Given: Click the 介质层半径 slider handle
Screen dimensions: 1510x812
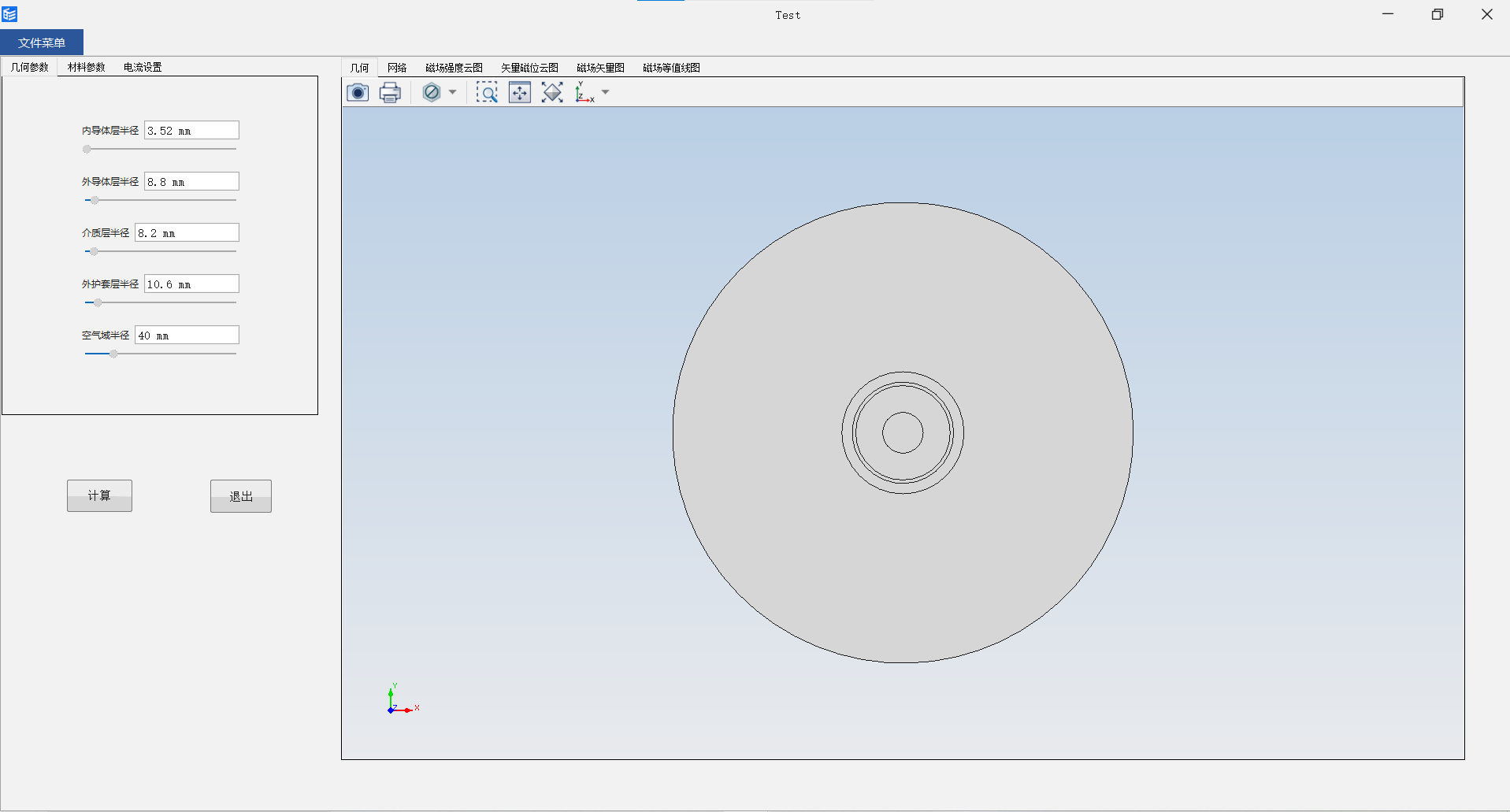Looking at the screenshot, I should coord(94,251).
